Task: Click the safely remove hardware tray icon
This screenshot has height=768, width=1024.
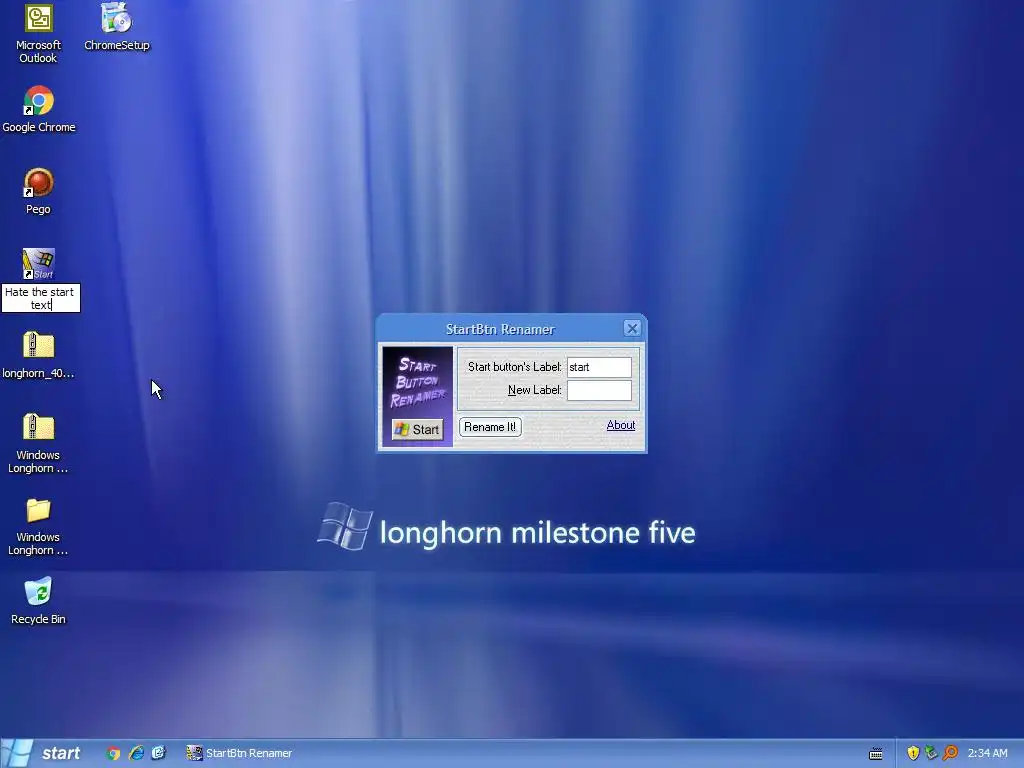Action: [x=931, y=753]
